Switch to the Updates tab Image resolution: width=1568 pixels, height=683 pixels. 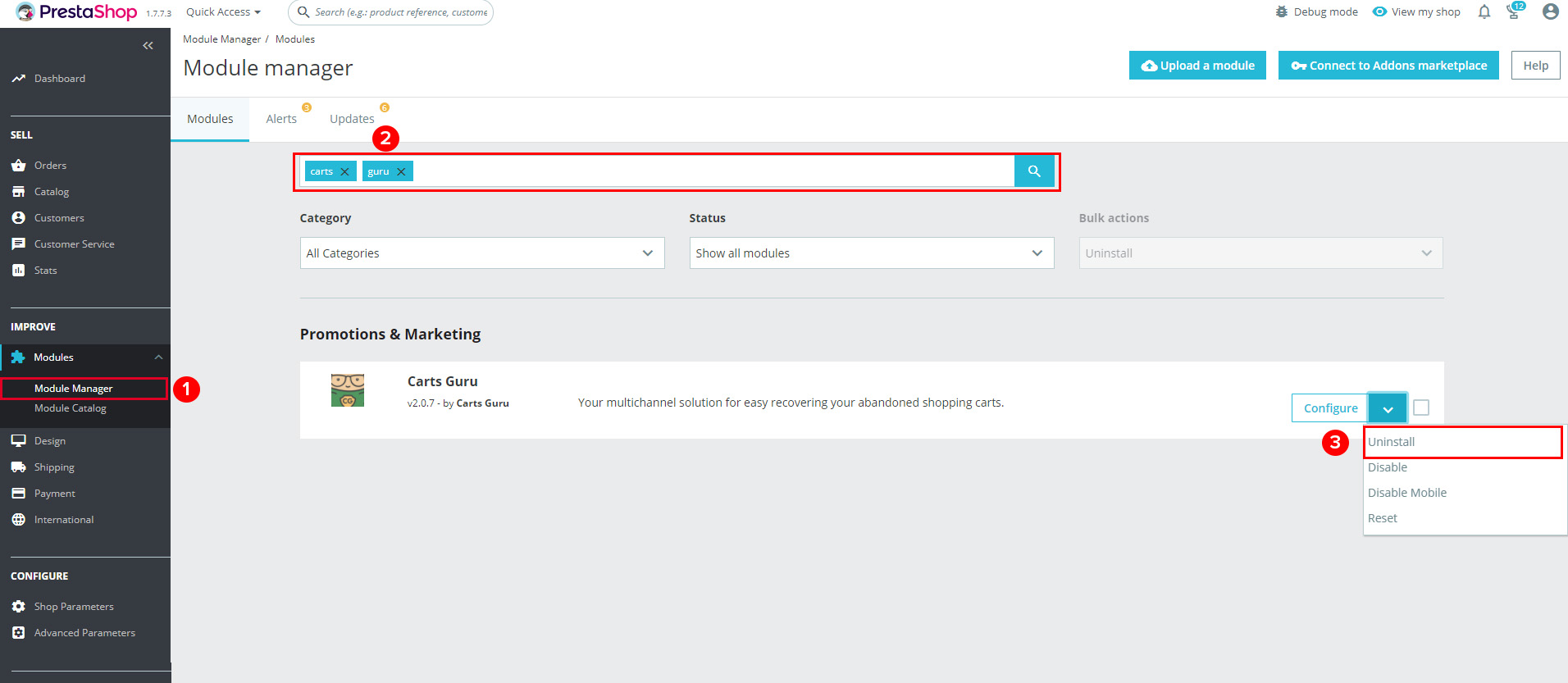(352, 119)
